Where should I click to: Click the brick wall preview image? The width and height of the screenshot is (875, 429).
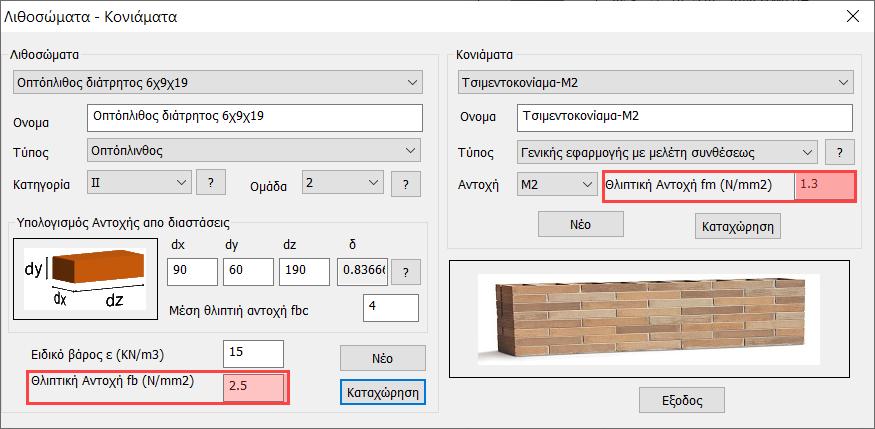(x=650, y=319)
